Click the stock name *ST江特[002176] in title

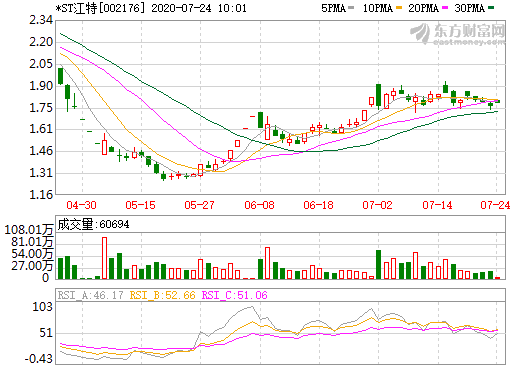101,8
